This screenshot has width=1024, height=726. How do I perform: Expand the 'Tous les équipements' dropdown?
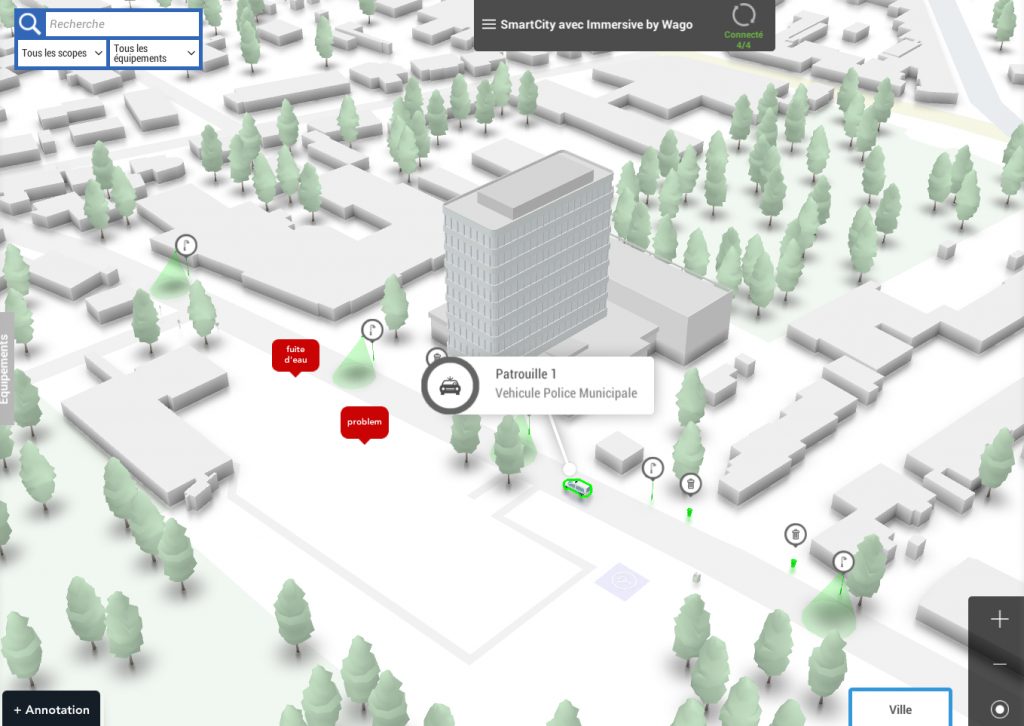coord(154,53)
